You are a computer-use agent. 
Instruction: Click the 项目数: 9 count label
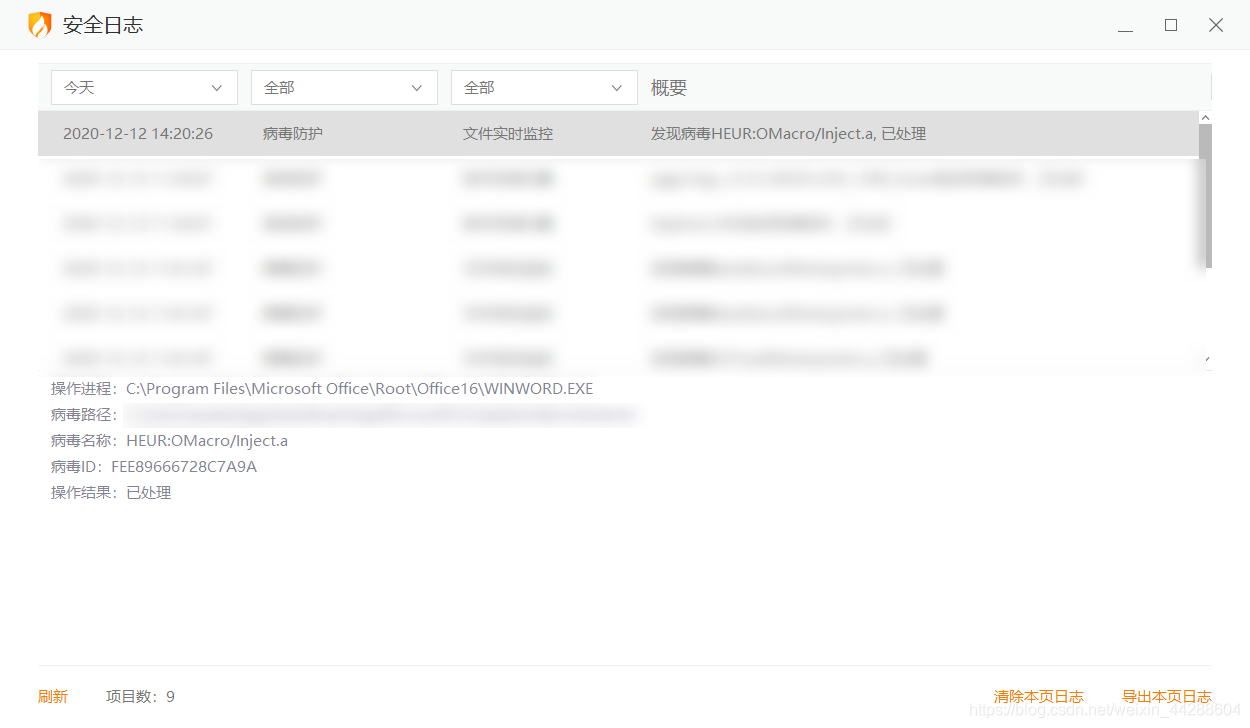coord(140,697)
